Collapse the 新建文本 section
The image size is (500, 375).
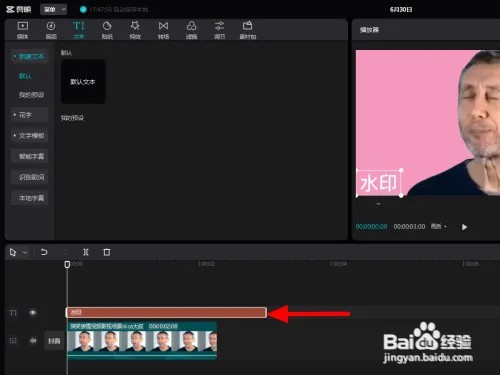click(30, 56)
